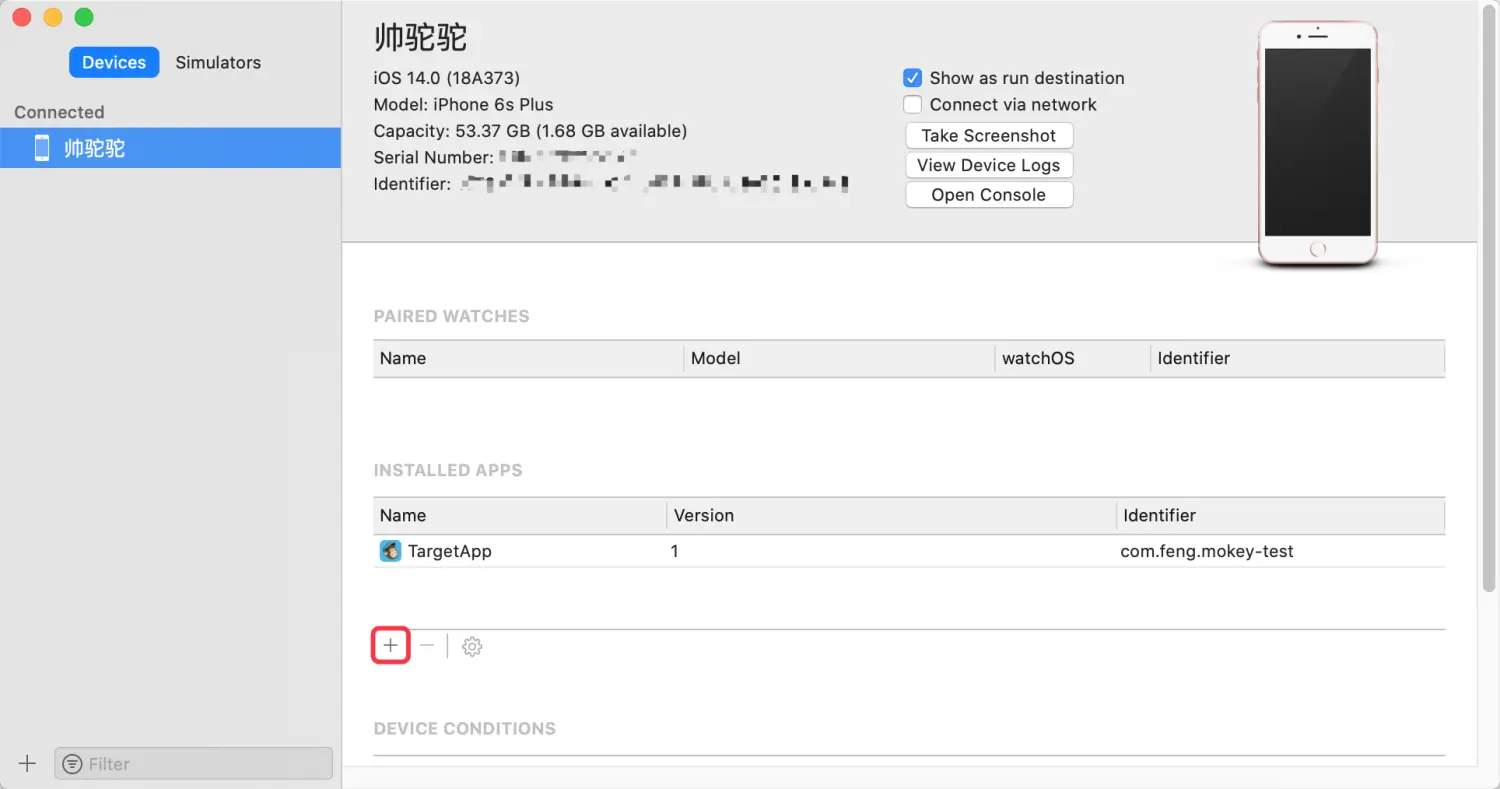
Task: Click the Installed Apps Version column header
Action: 891,515
